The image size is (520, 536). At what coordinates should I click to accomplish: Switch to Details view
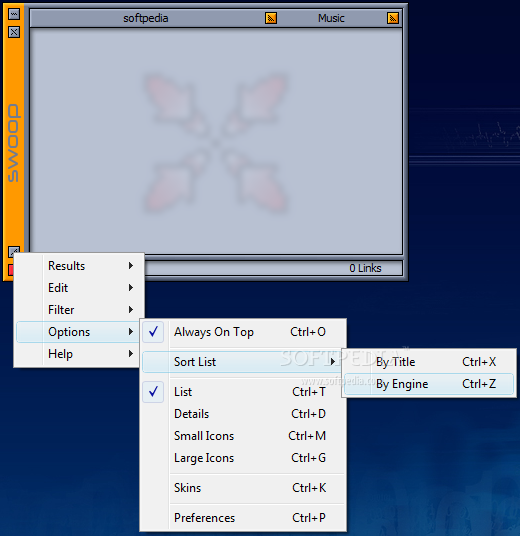[243, 414]
